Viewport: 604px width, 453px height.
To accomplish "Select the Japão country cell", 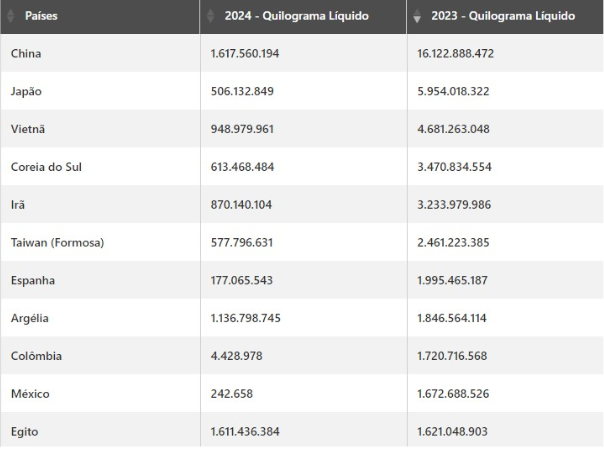I will [27, 90].
